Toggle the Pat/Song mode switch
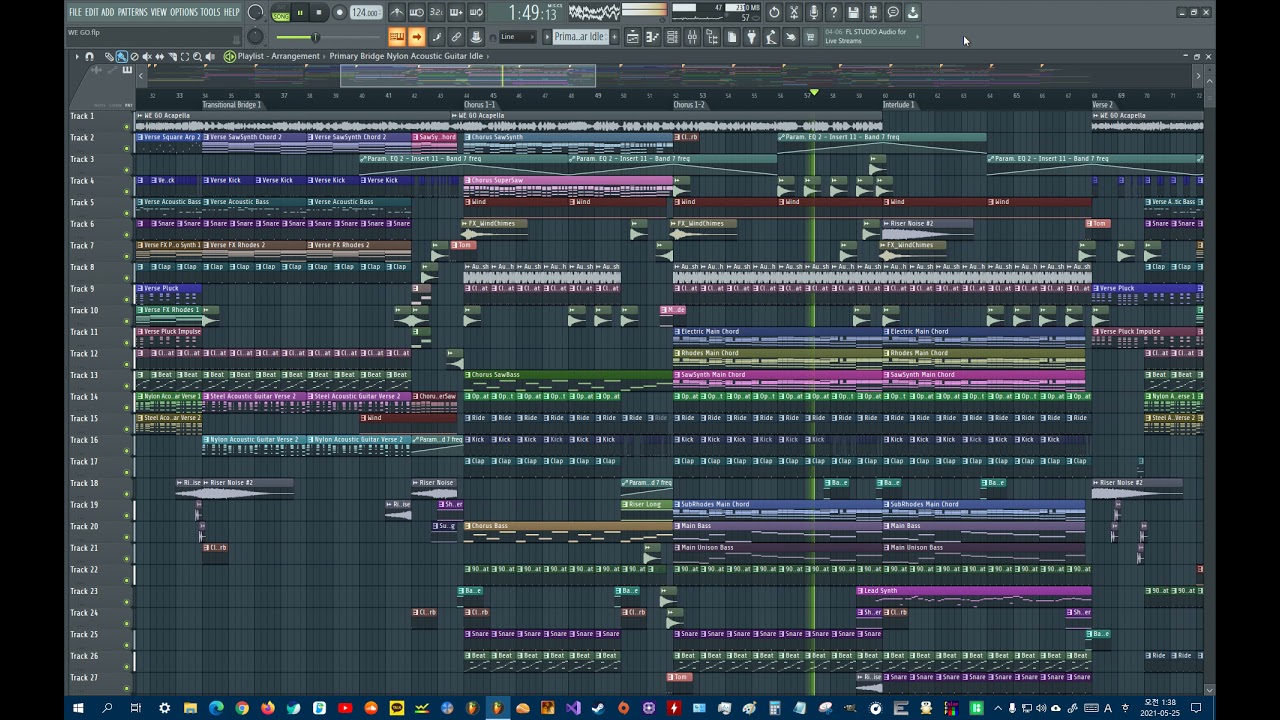 (280, 13)
